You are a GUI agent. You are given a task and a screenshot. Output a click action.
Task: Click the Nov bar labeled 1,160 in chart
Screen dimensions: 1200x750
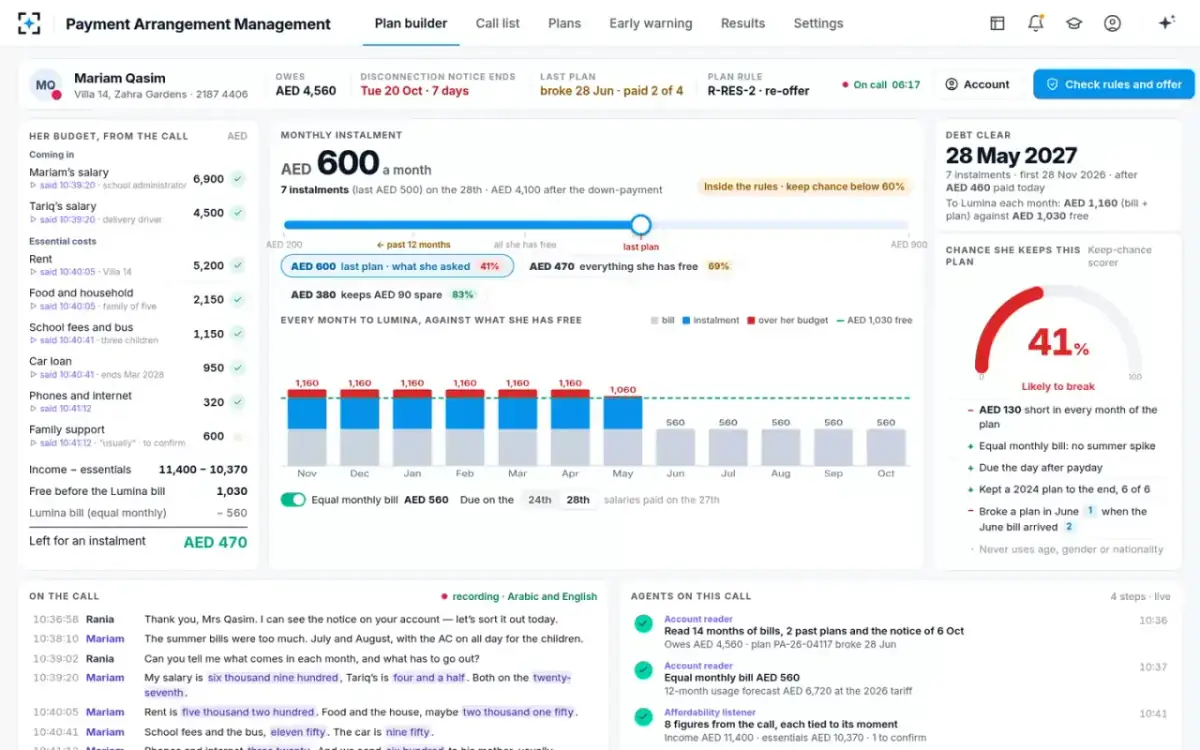(307, 427)
